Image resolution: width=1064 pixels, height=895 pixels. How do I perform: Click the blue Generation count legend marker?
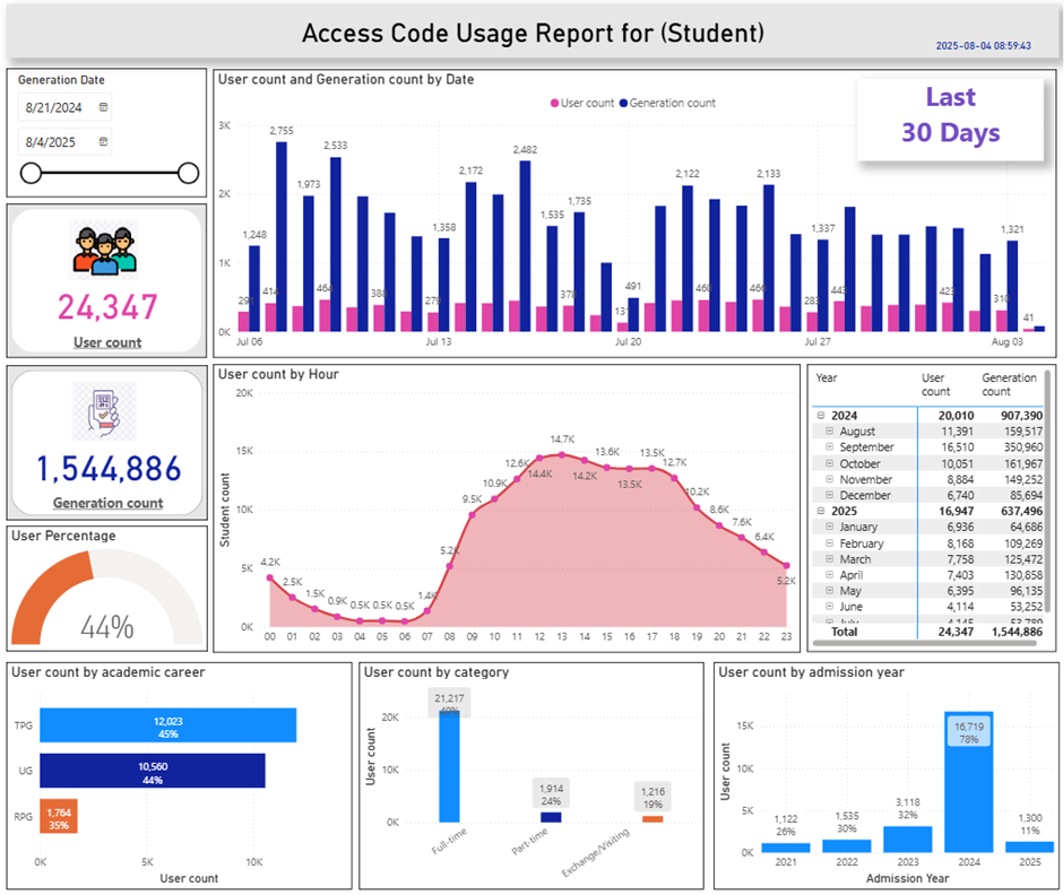pyautogui.click(x=622, y=103)
